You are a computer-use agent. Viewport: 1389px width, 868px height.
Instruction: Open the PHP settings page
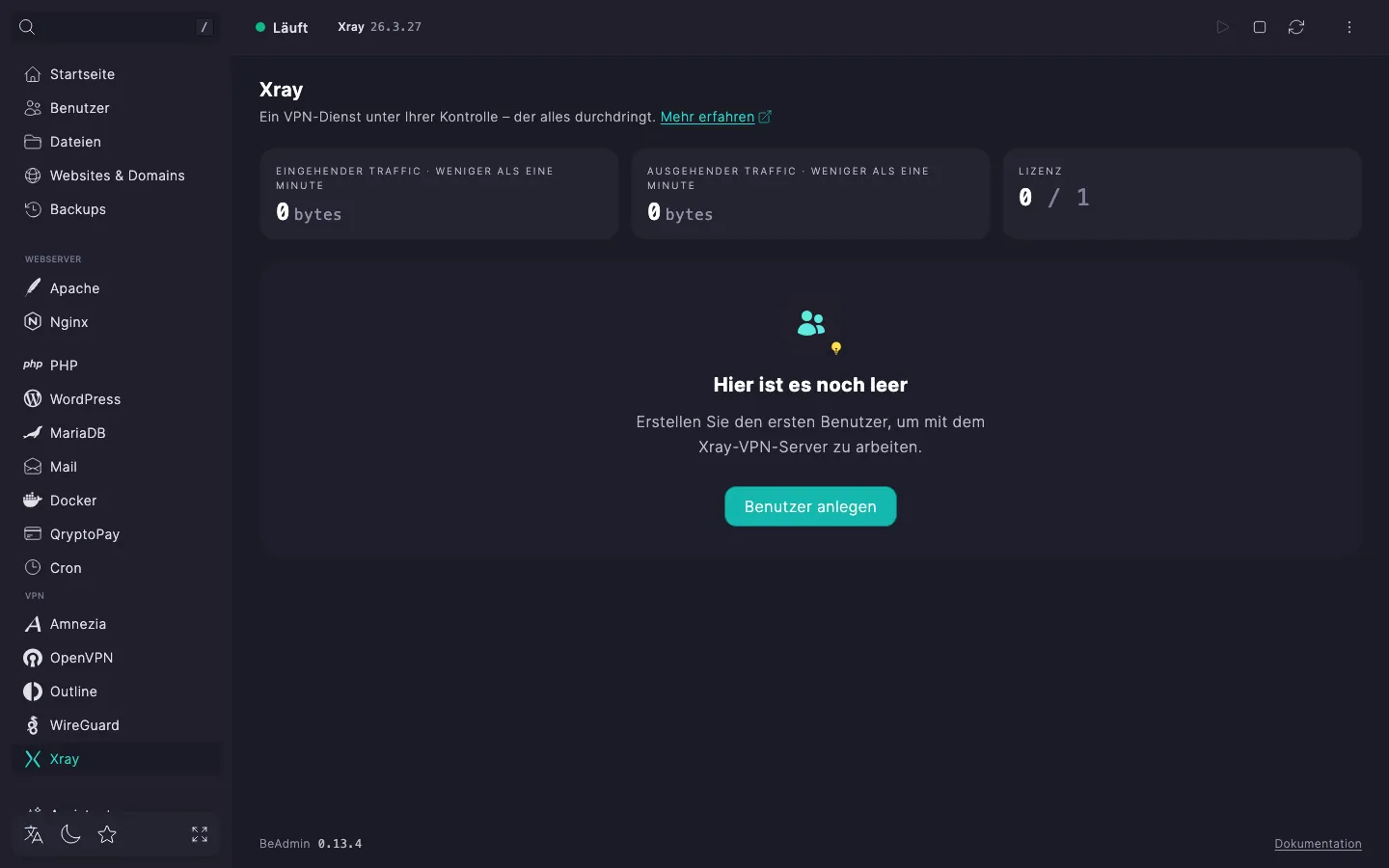point(116,366)
